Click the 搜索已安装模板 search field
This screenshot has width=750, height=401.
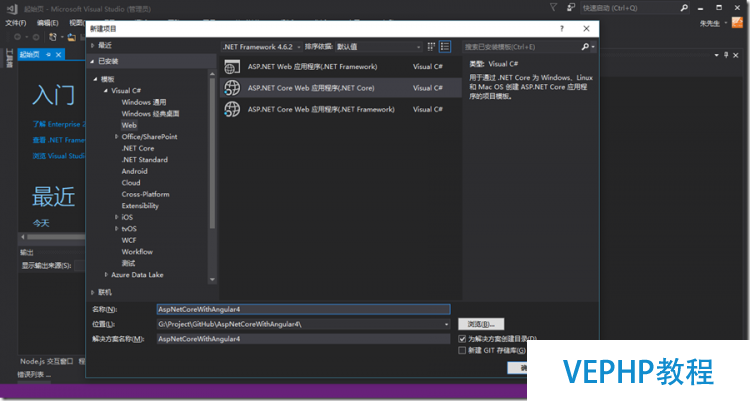[x=520, y=47]
